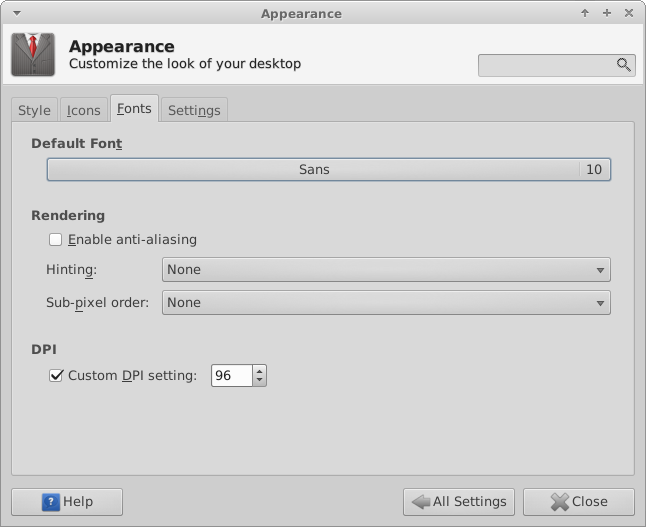Decrease DPI with the down stepper arrow
This screenshot has height=527, width=646.
pos(260,381)
